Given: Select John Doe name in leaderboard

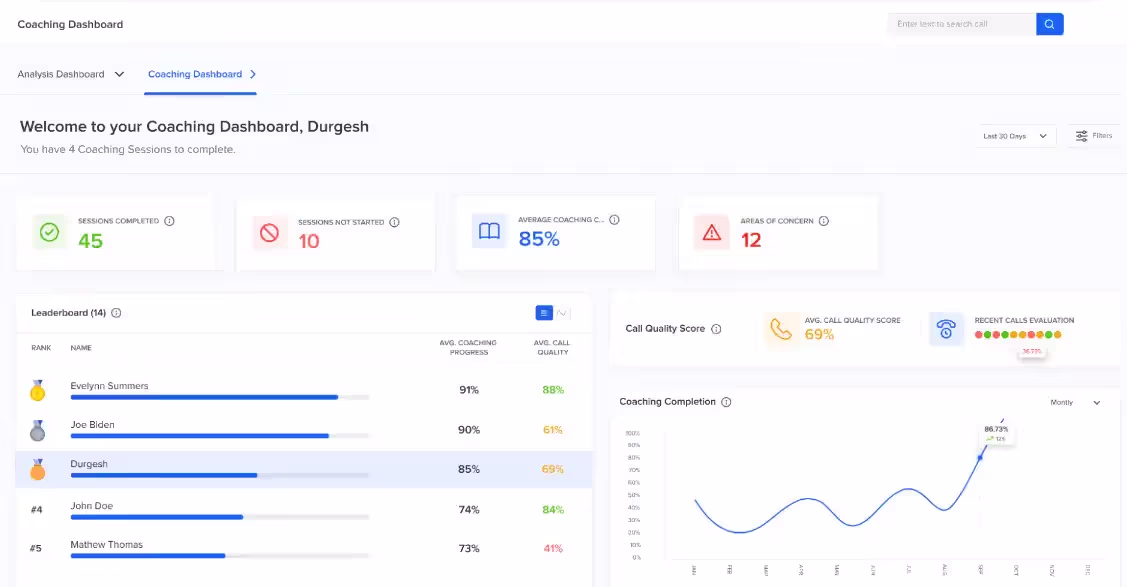Looking at the screenshot, I should [x=91, y=506].
